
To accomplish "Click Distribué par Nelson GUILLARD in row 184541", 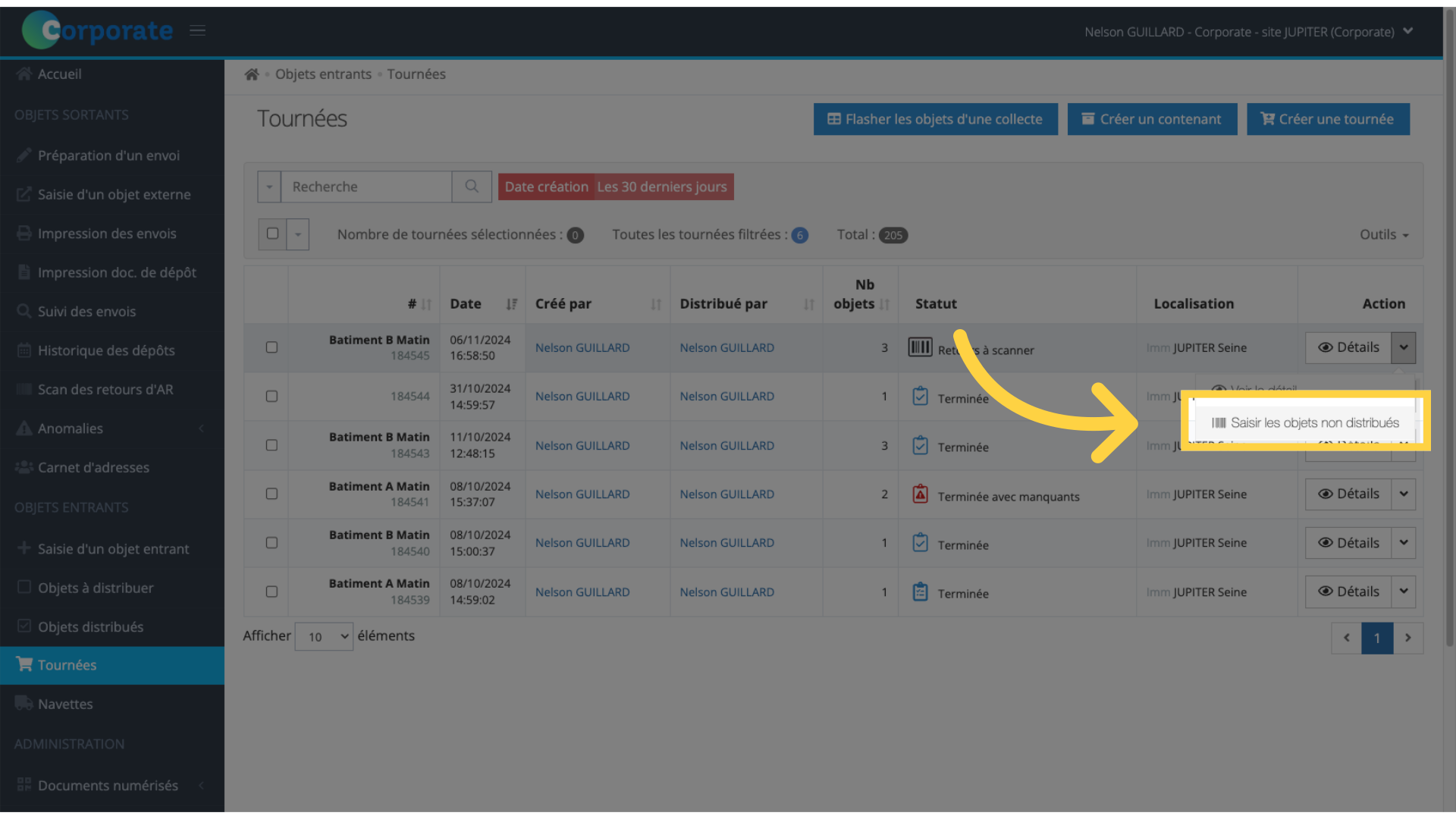I will [726, 494].
